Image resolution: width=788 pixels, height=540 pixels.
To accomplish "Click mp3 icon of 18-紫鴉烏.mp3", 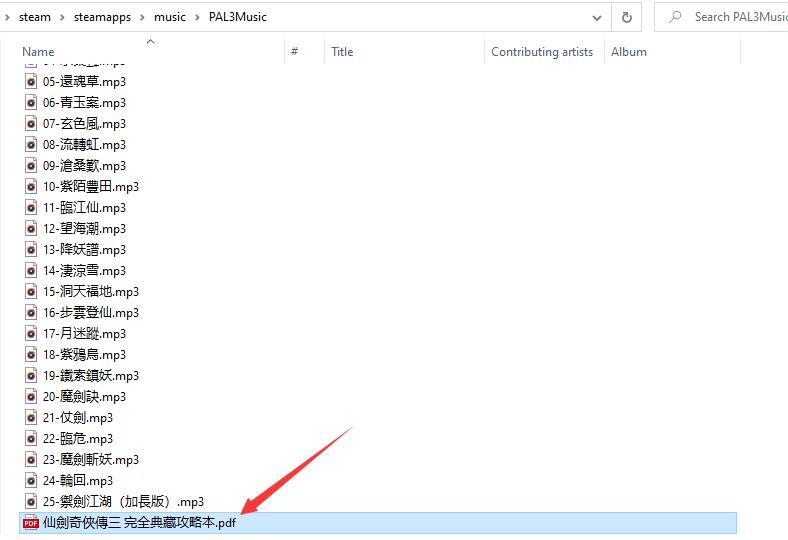I will click(31, 355).
